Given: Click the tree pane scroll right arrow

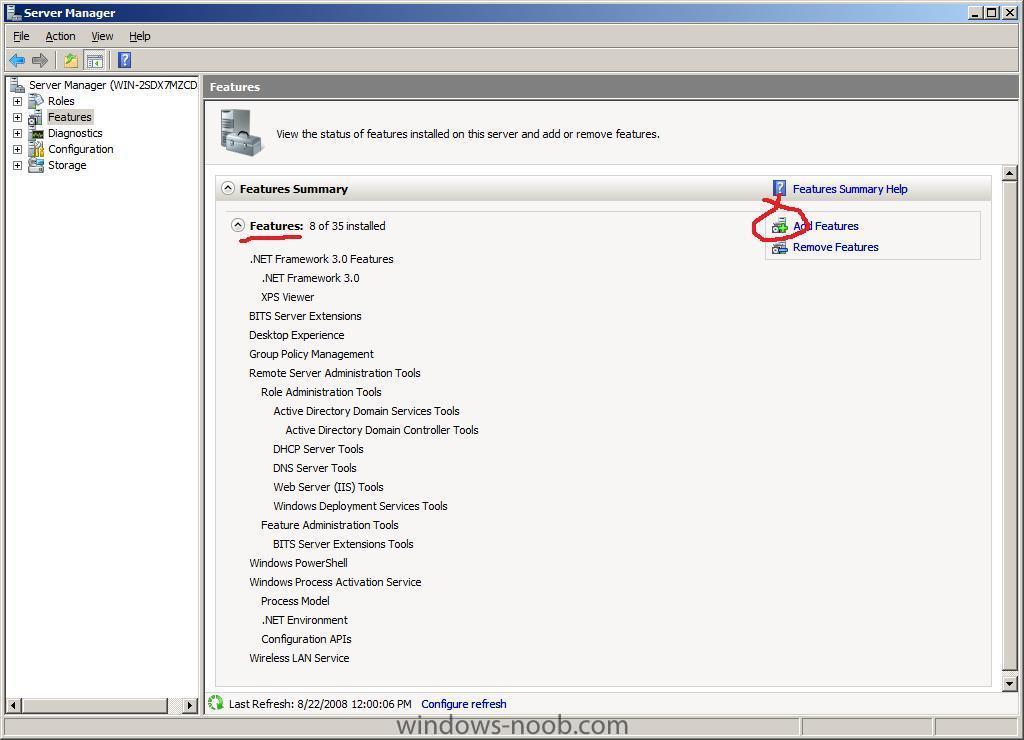Looking at the screenshot, I should (x=190, y=705).
